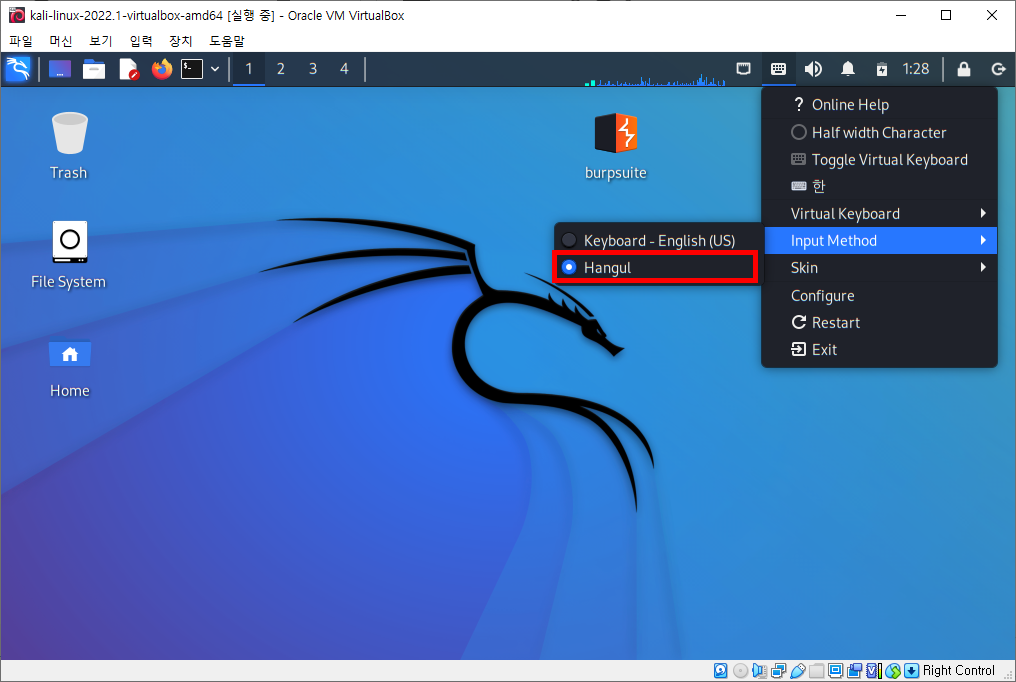1016x682 pixels.
Task: Click VirtualBox optical disc status icon
Action: (740, 671)
